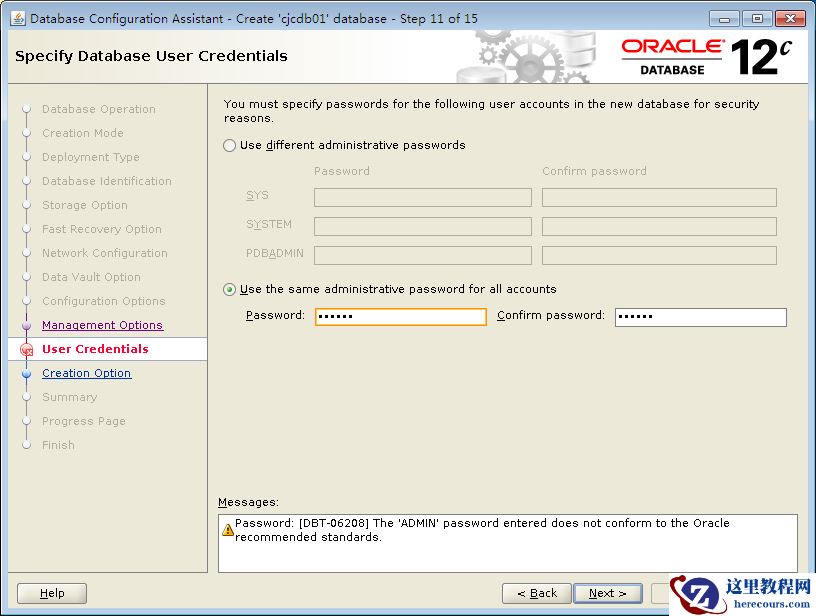This screenshot has width=816, height=616.
Task: Click the PDBADMIN password field
Action: point(423,255)
